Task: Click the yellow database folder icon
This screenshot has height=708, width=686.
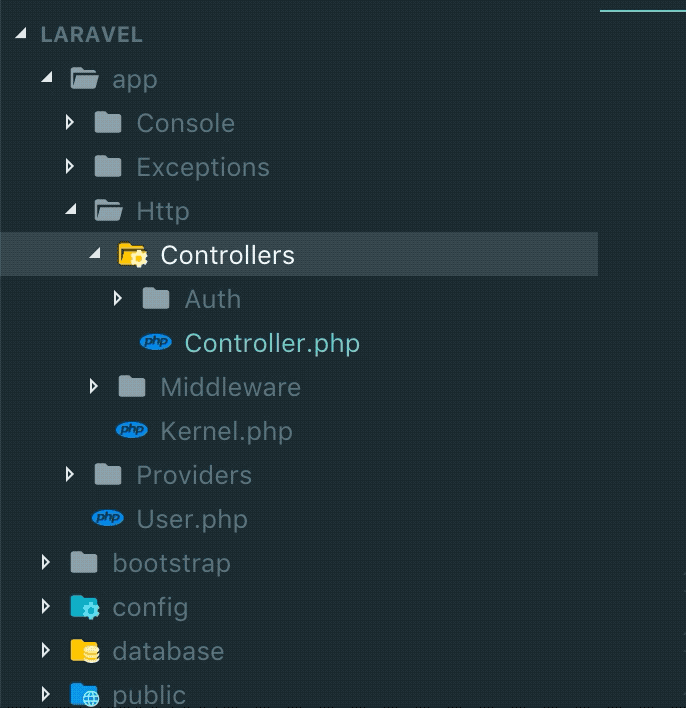Action: pyautogui.click(x=85, y=651)
